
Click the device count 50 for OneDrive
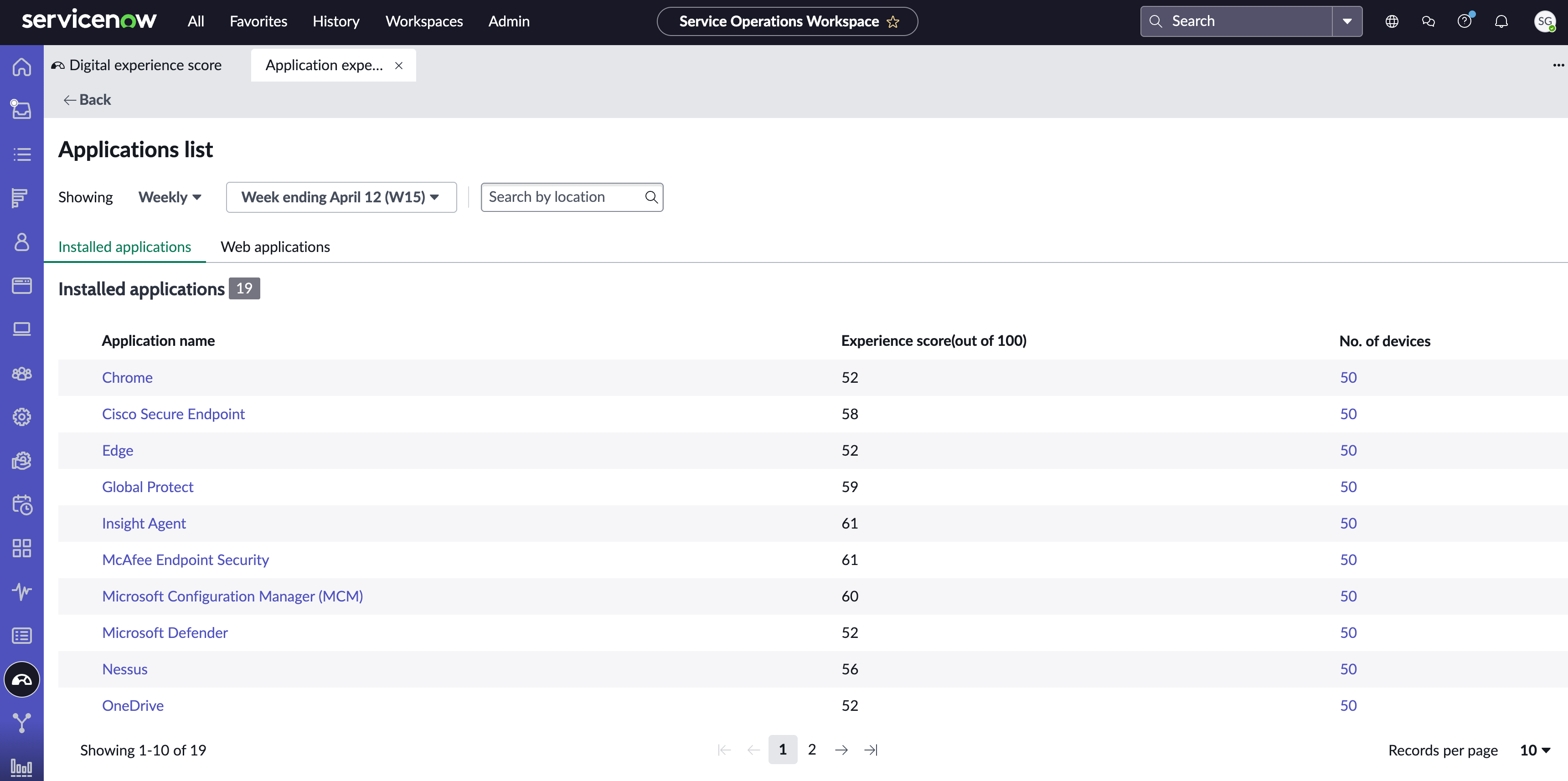tap(1348, 705)
